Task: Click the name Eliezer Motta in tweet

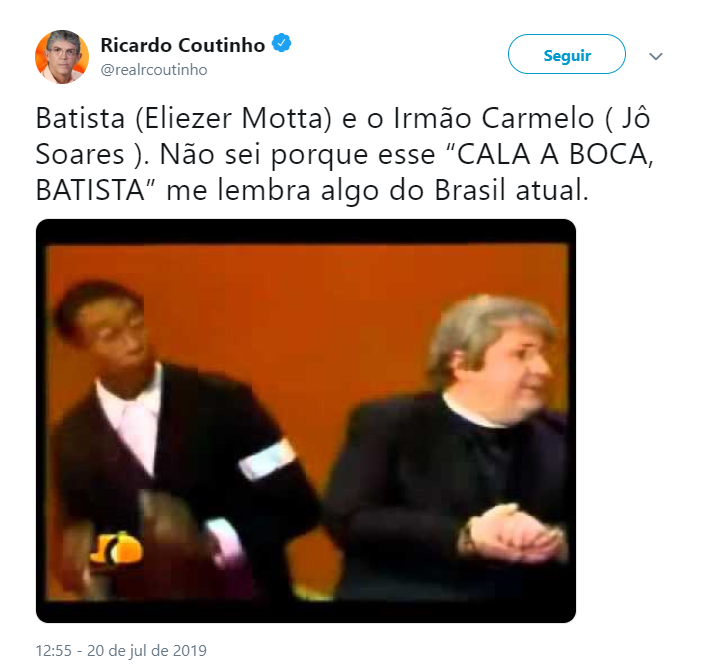Action: 238,119
